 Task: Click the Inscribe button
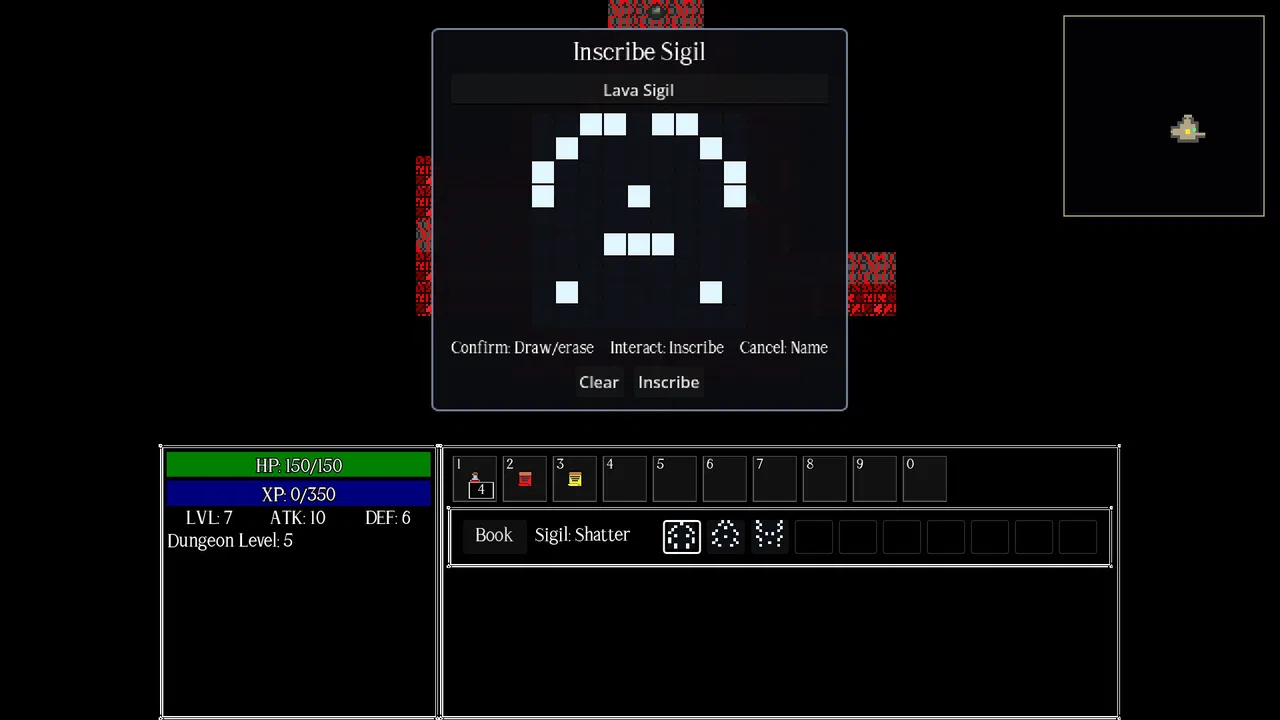click(x=669, y=382)
